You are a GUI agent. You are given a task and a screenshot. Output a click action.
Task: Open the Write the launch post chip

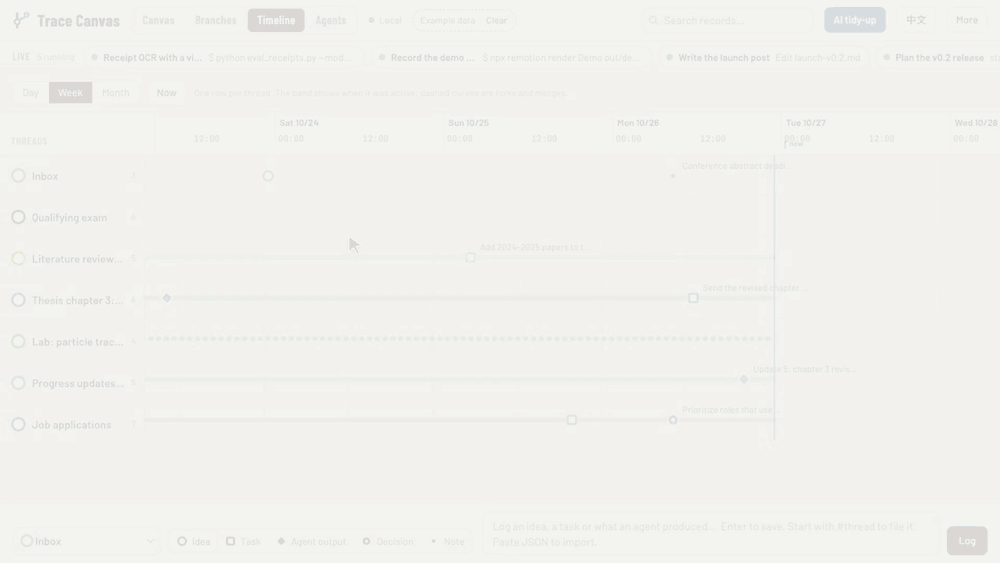764,57
